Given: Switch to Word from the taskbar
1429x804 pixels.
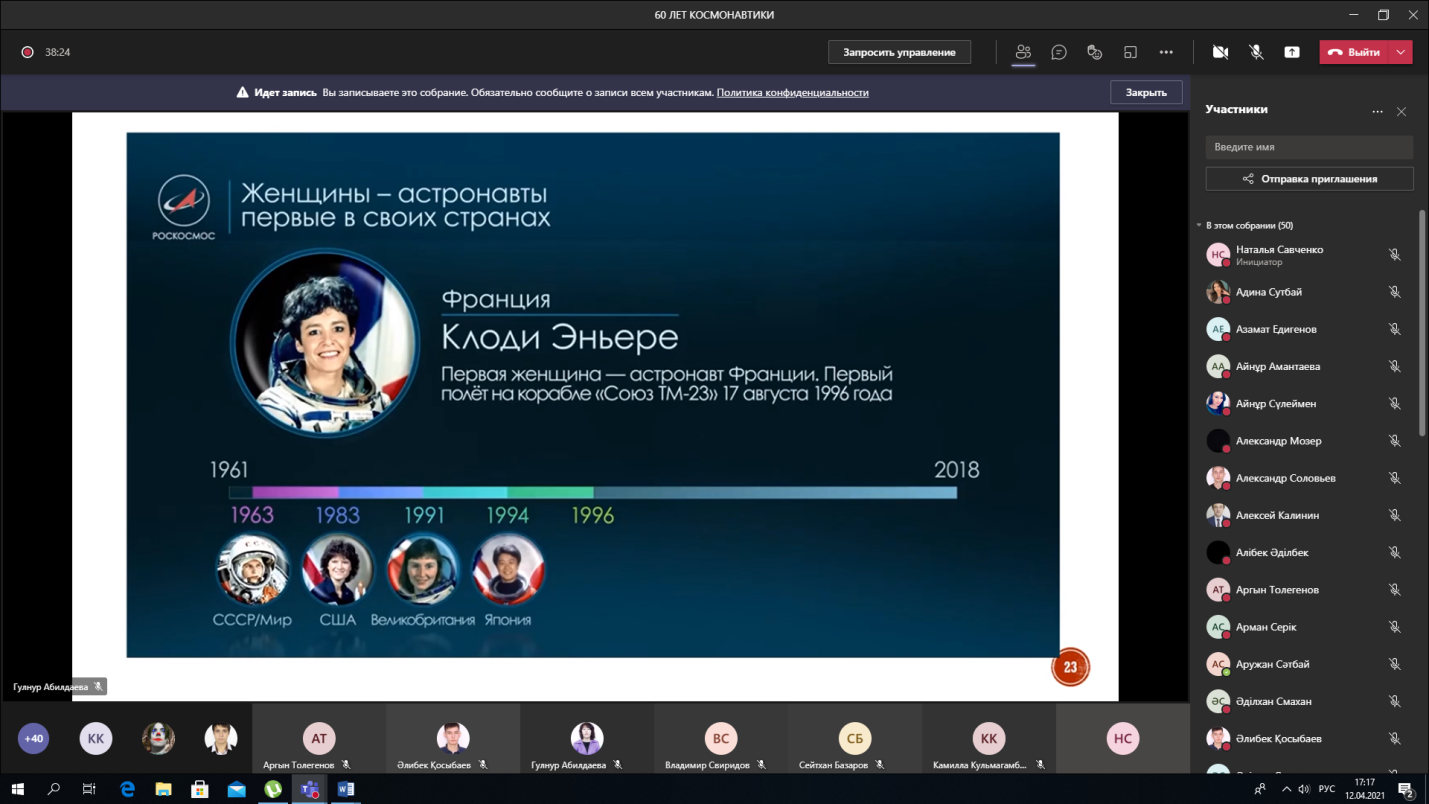Looking at the screenshot, I should point(346,789).
